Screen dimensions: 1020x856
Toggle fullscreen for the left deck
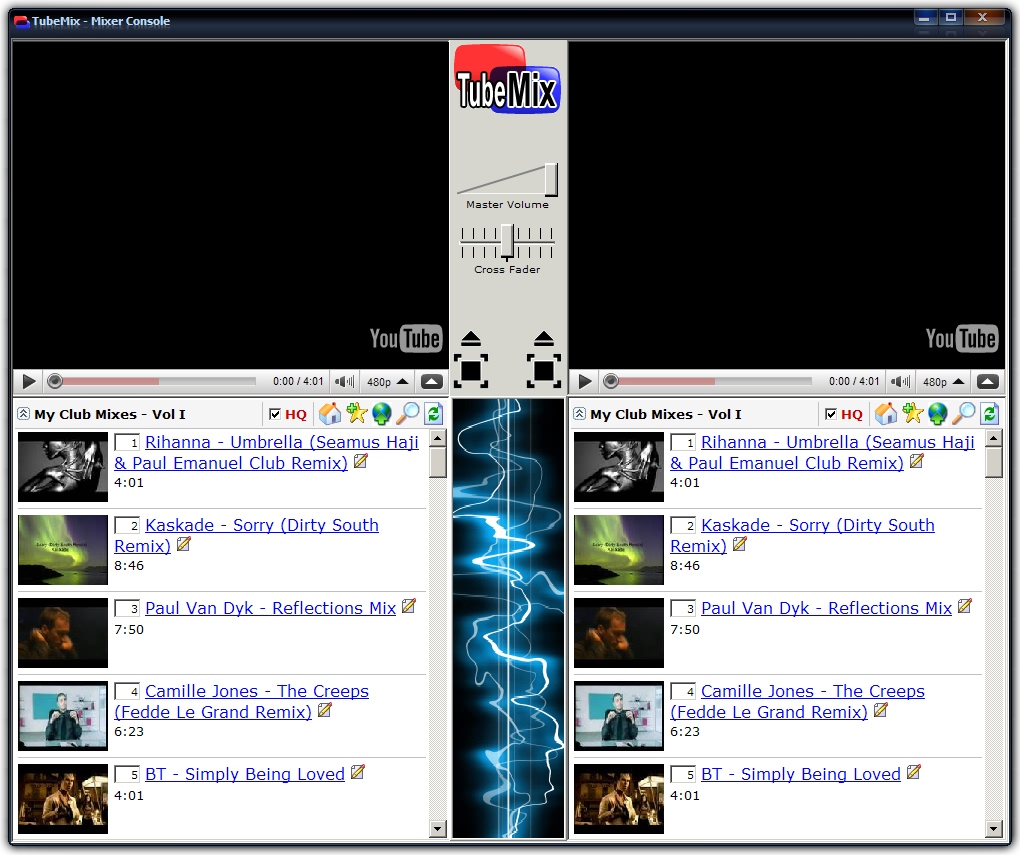[471, 371]
